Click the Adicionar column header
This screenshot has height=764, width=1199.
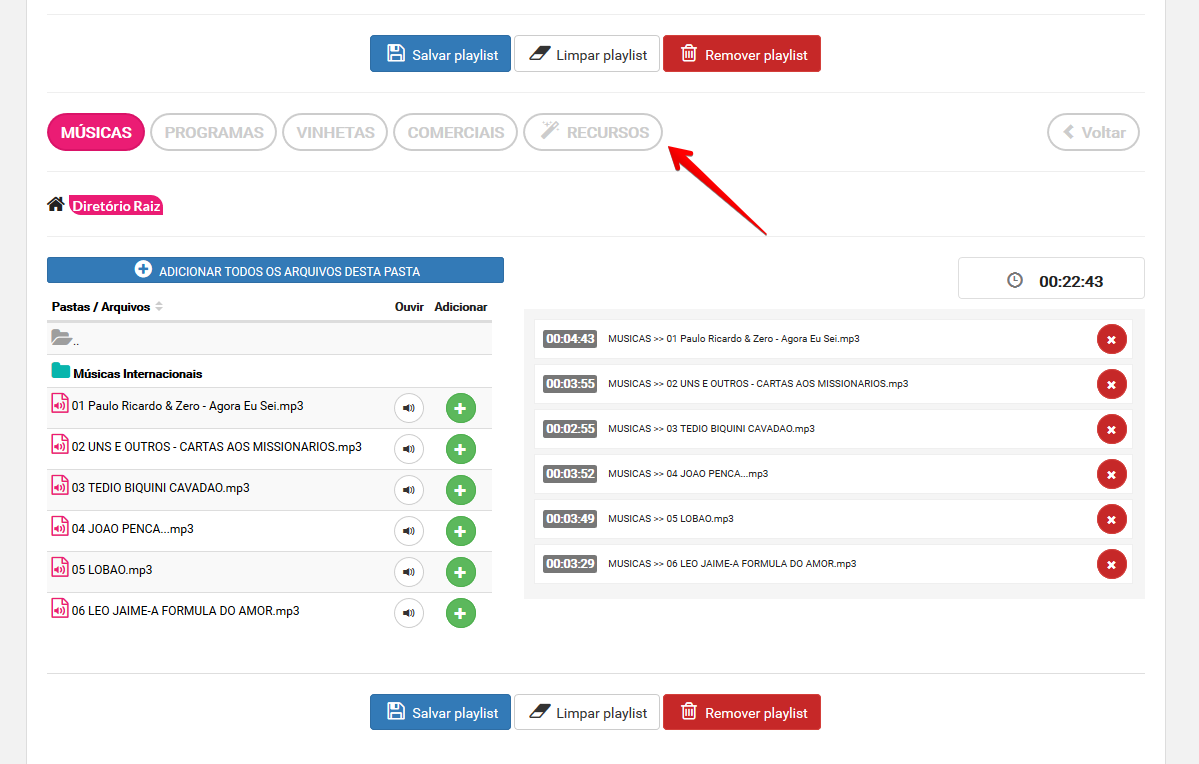[x=460, y=307]
